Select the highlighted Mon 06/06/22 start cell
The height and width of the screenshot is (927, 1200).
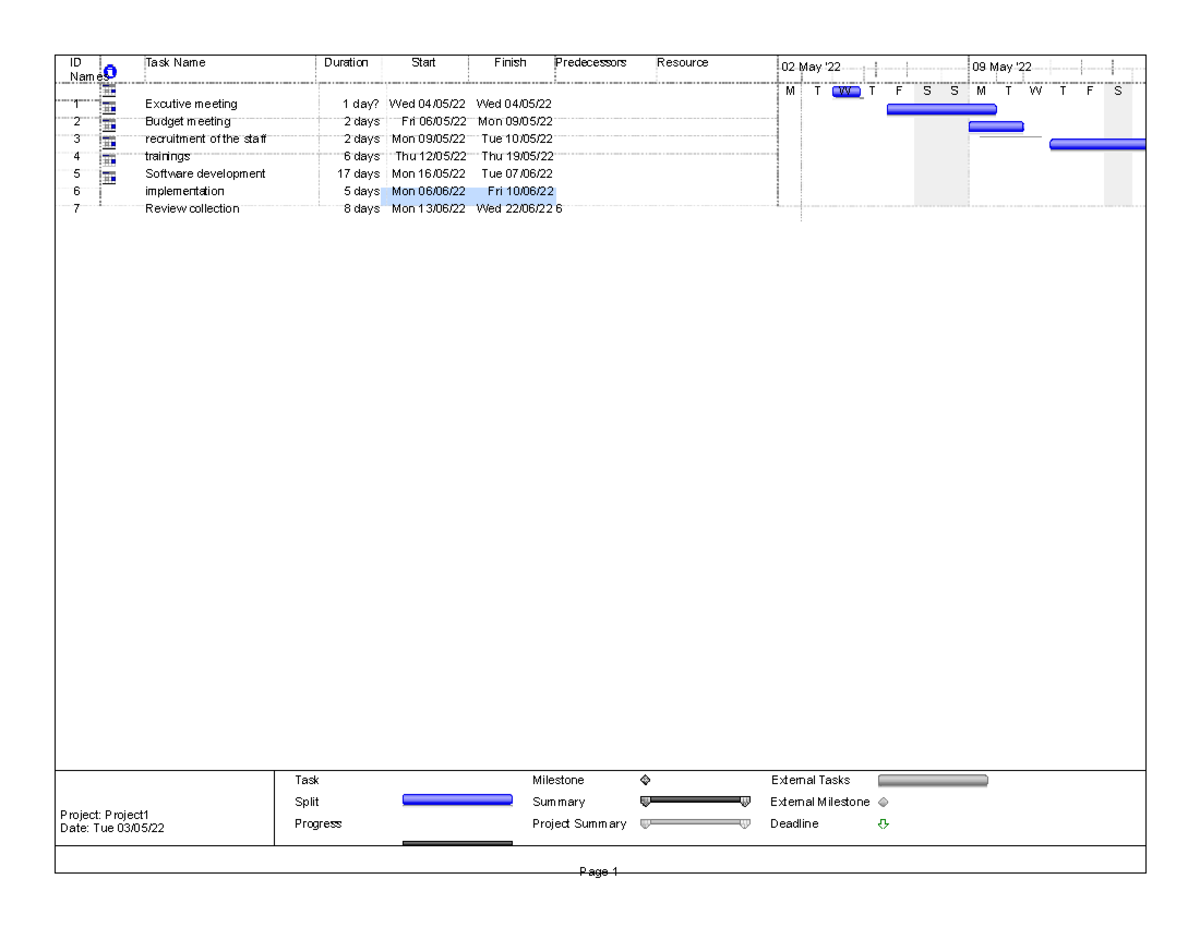(427, 191)
